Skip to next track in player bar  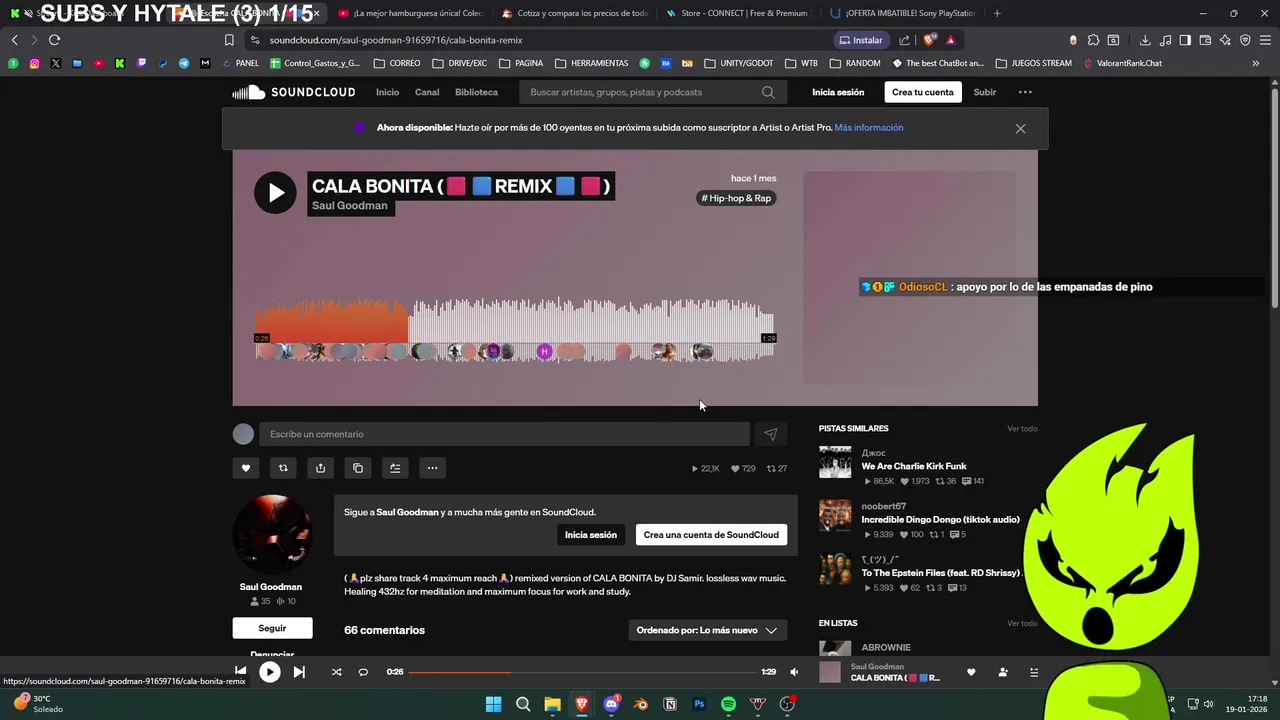[x=299, y=672]
